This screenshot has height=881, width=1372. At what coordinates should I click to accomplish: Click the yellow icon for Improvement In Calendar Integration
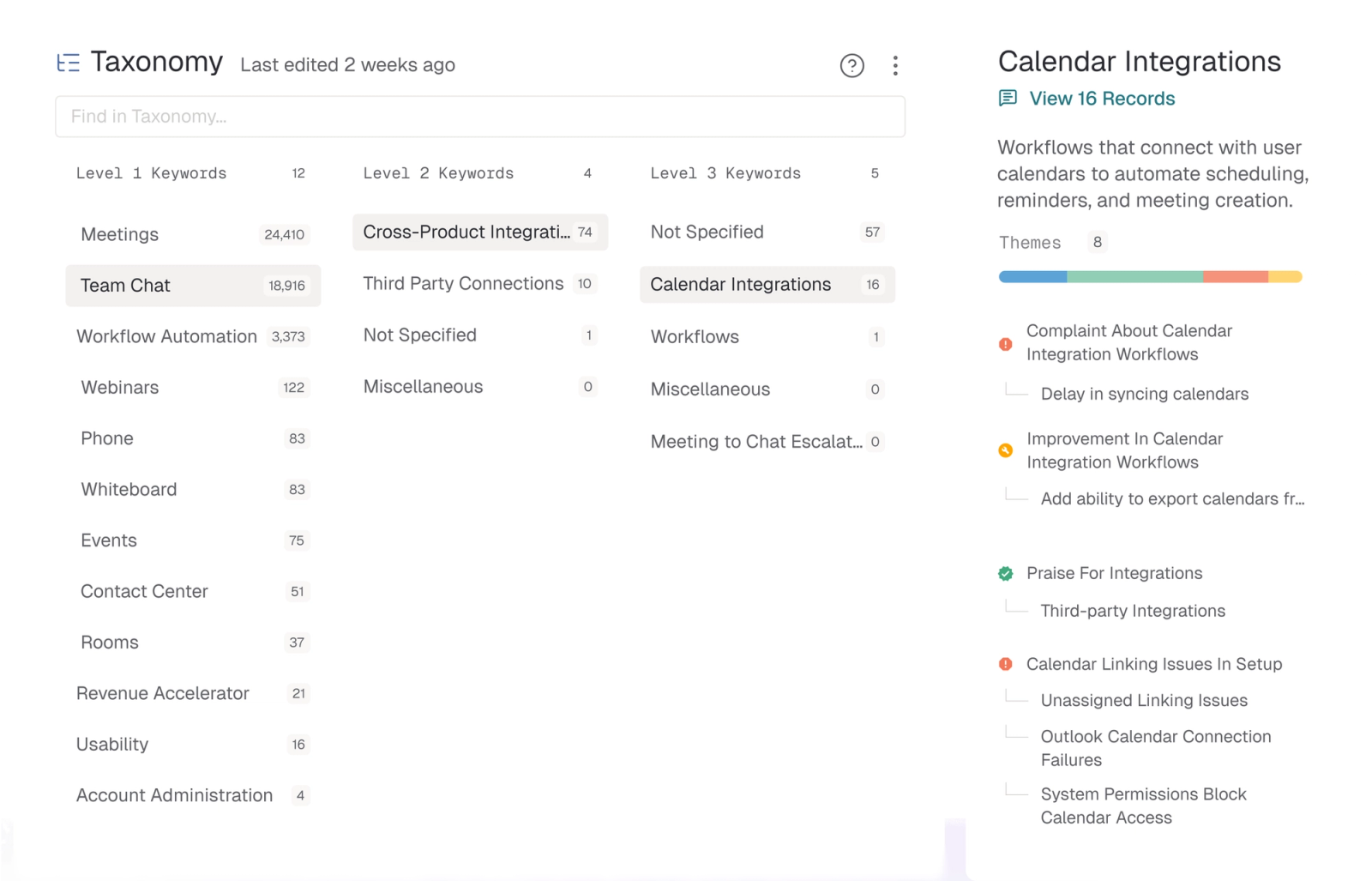click(1005, 450)
